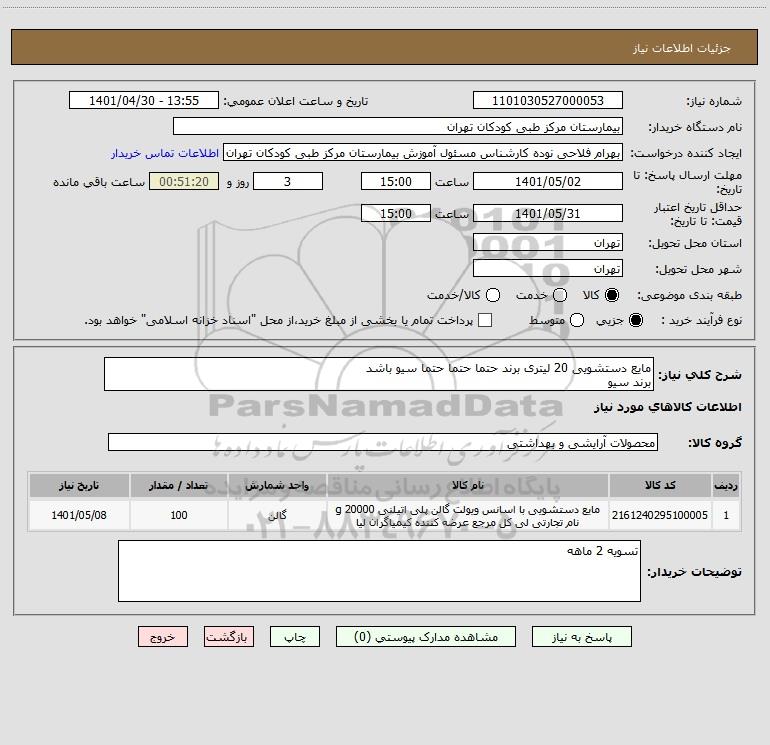Click the شماره نیاز field 1101030527000053
This screenshot has height=745, width=770.
pos(548,101)
